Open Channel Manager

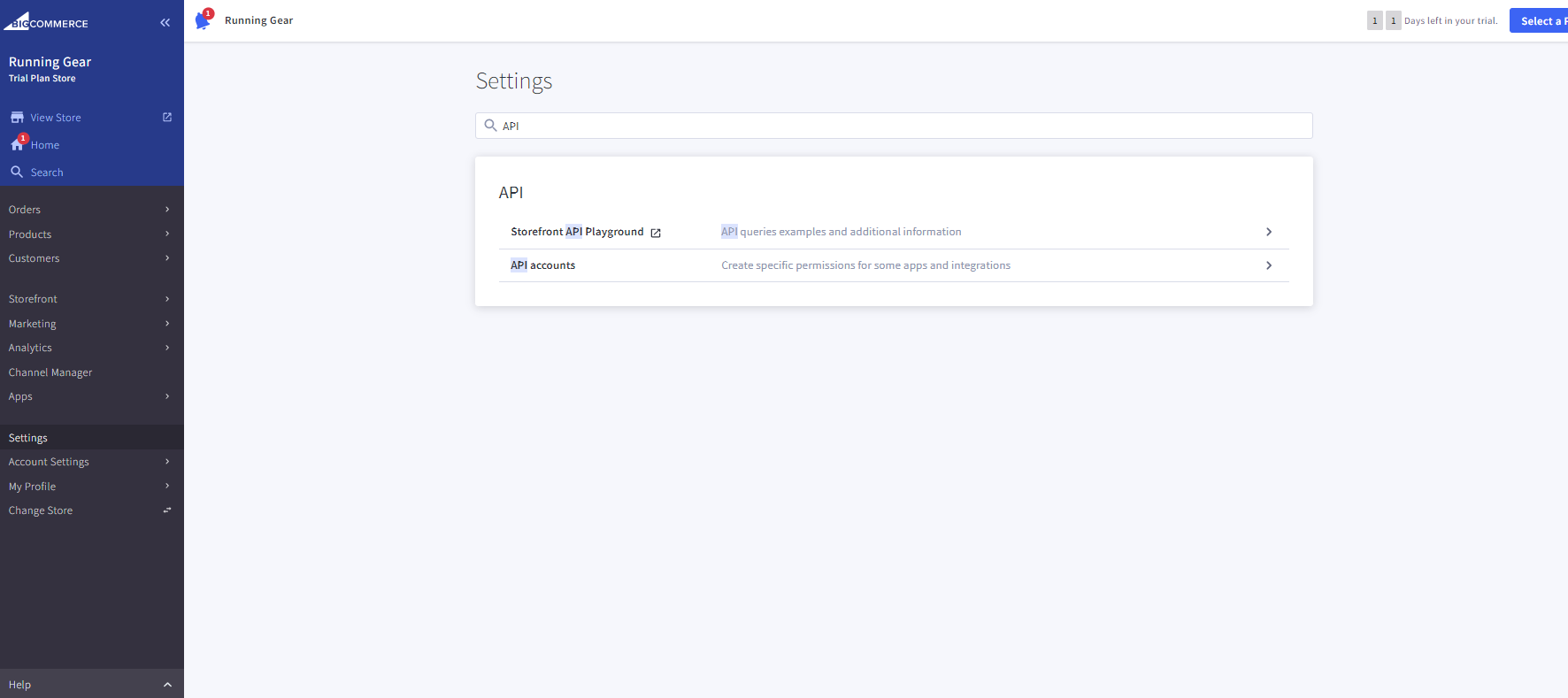pyautogui.click(x=50, y=372)
